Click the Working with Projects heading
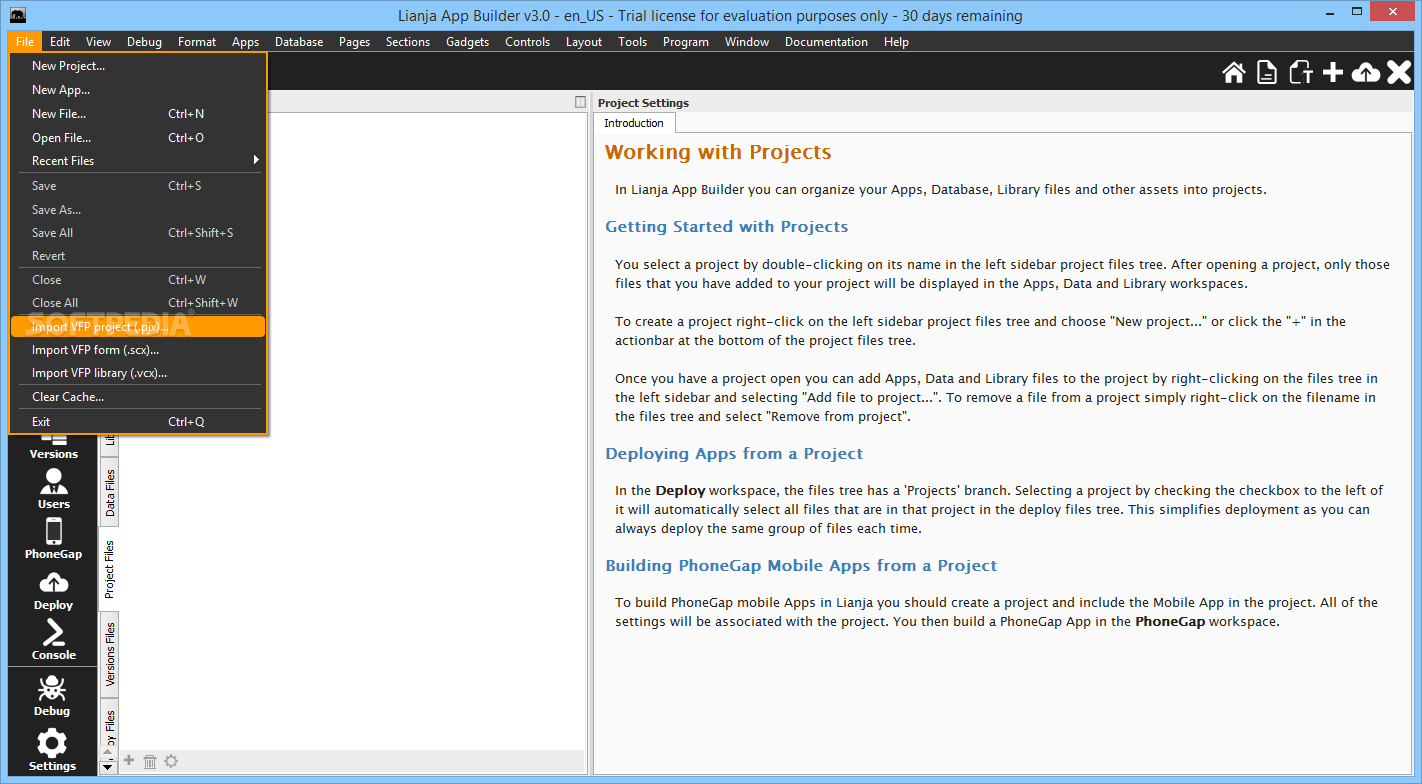Image resolution: width=1422 pixels, height=784 pixels. (718, 152)
